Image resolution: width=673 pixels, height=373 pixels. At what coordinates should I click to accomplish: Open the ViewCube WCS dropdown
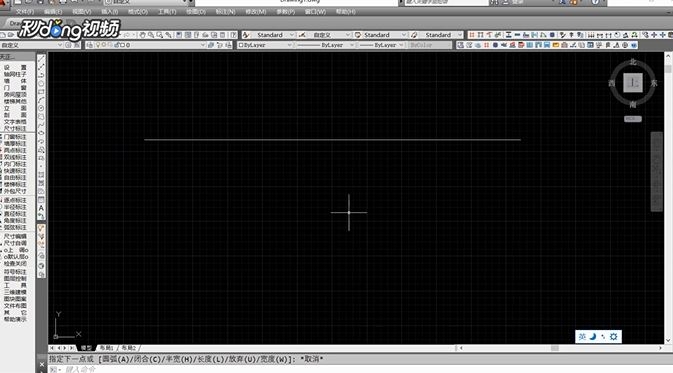coord(633,119)
